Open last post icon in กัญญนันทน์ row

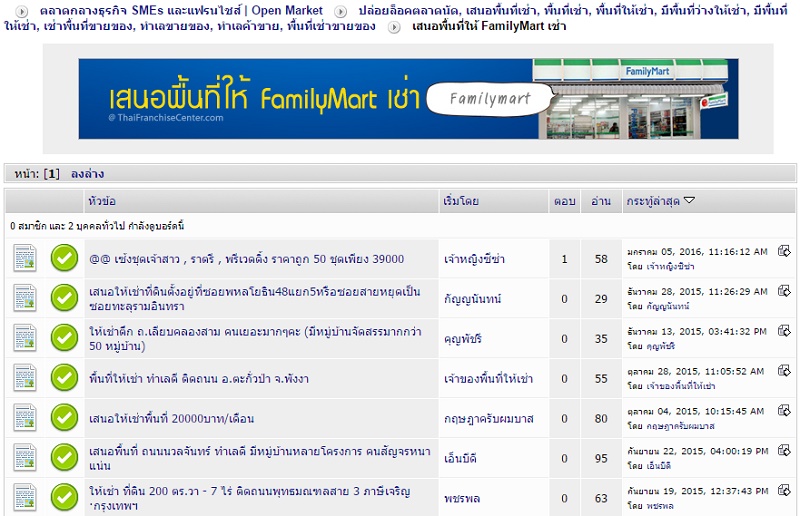[784, 290]
